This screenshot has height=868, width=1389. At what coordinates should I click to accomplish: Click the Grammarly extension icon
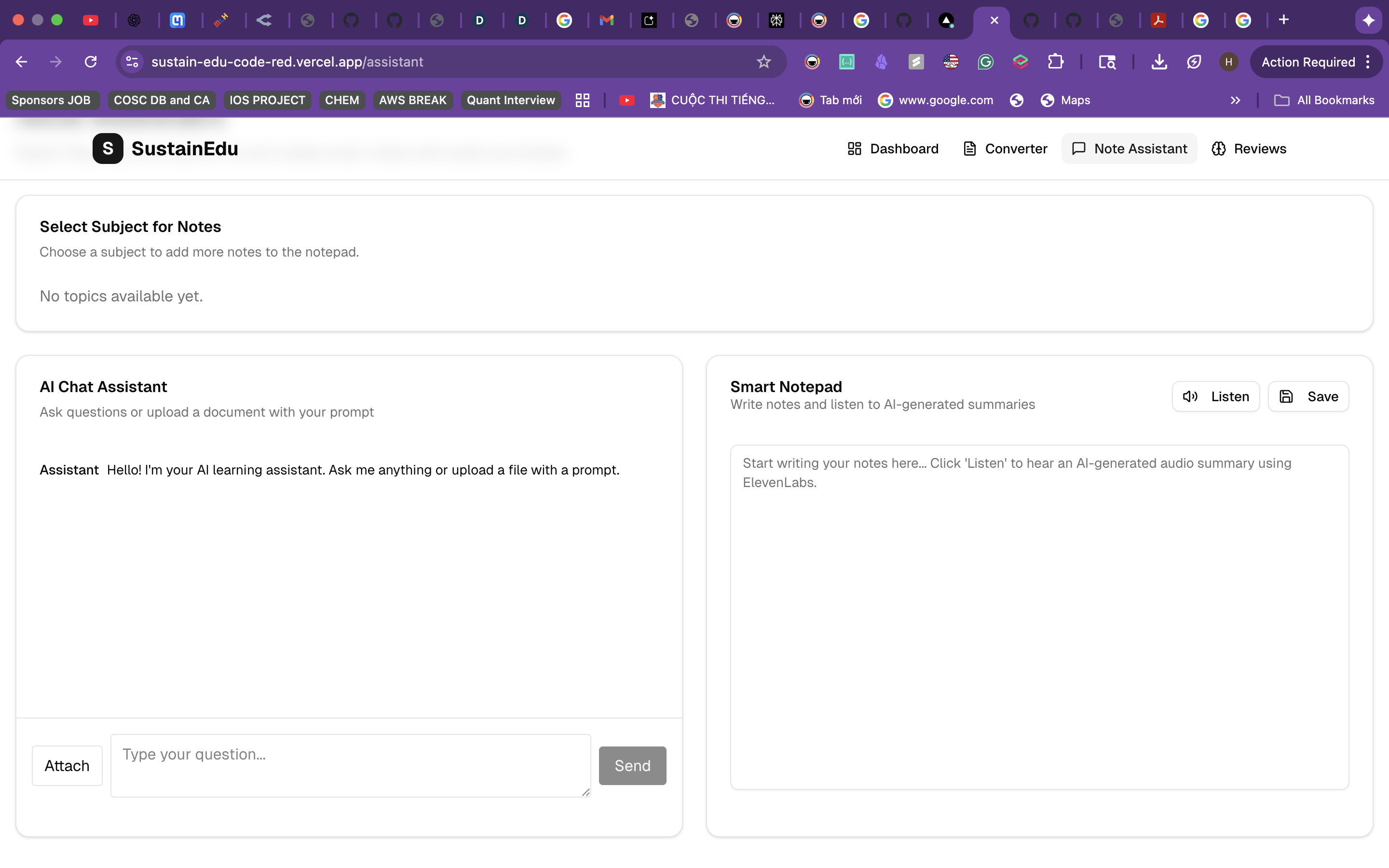(985, 62)
